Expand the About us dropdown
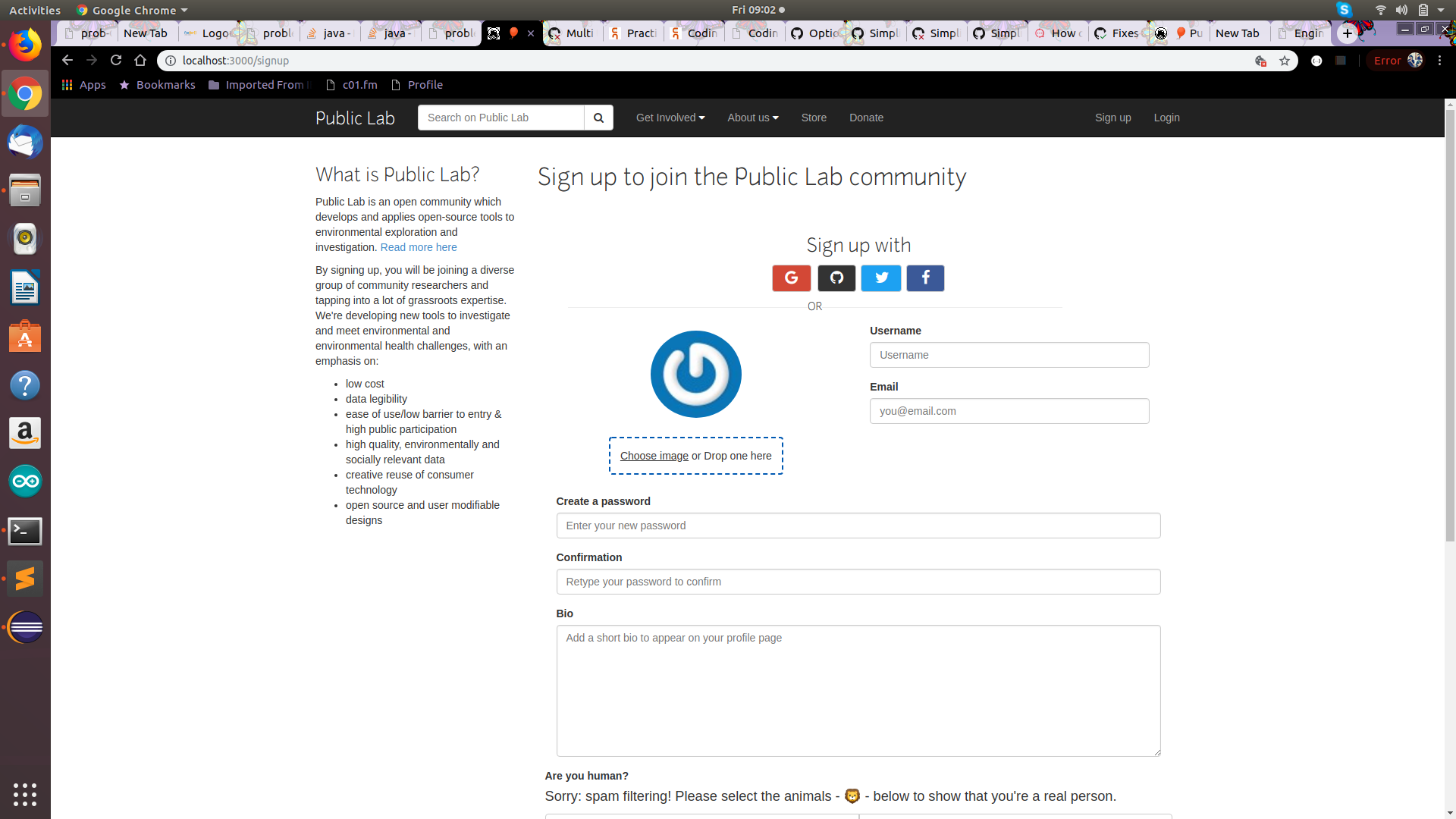Screen dimensions: 1456x819 point(752,118)
